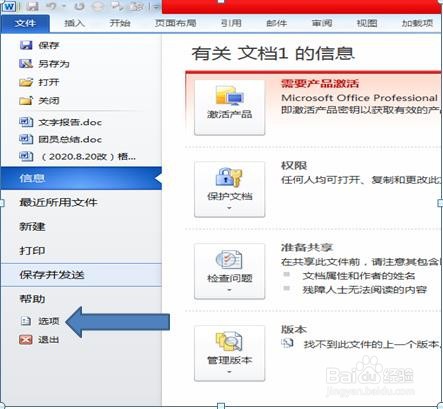Choose 打开 label near the top
This screenshot has height=409, width=443.
49,82
